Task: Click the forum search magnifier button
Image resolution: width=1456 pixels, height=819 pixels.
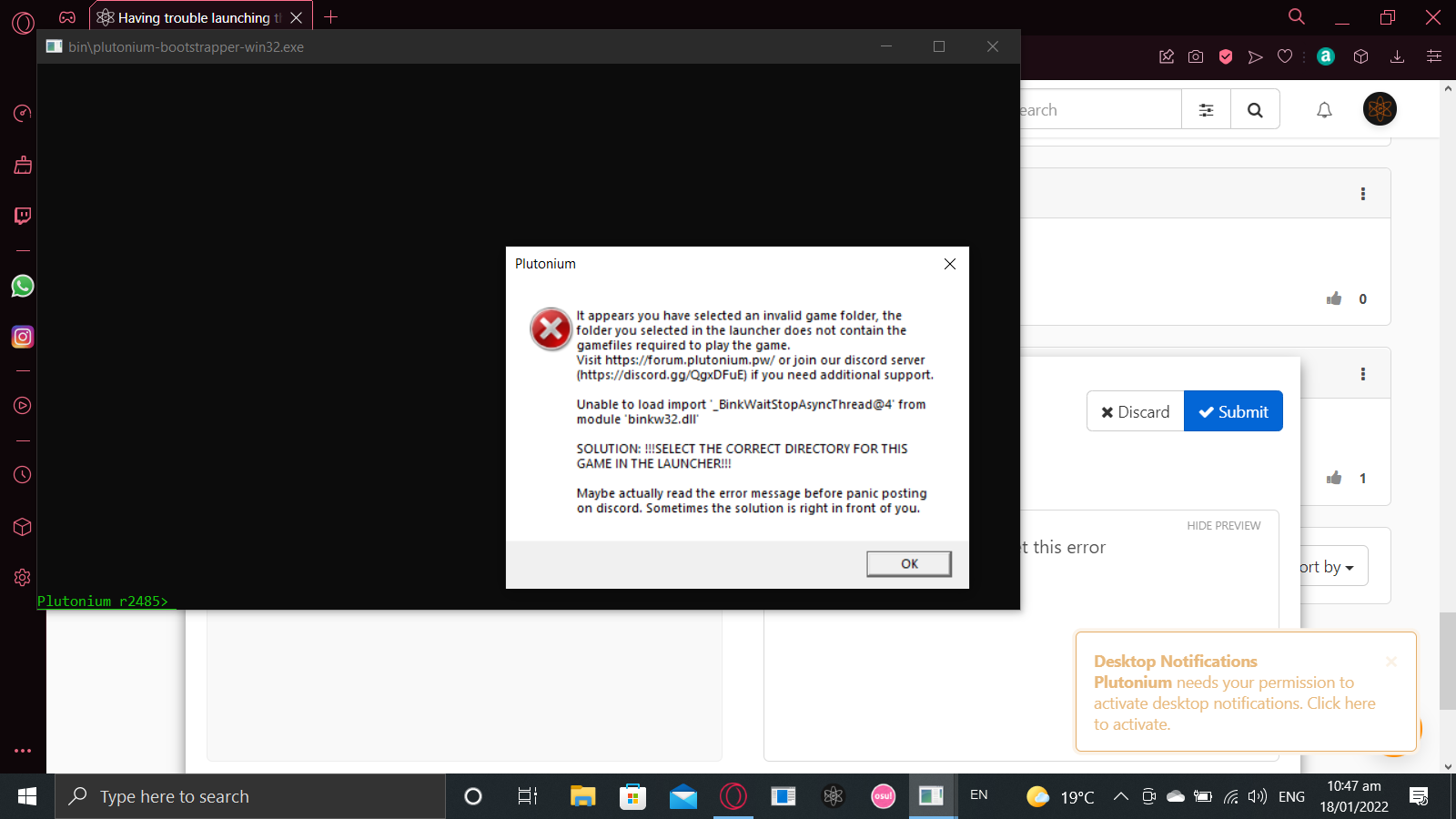Action: [x=1255, y=110]
